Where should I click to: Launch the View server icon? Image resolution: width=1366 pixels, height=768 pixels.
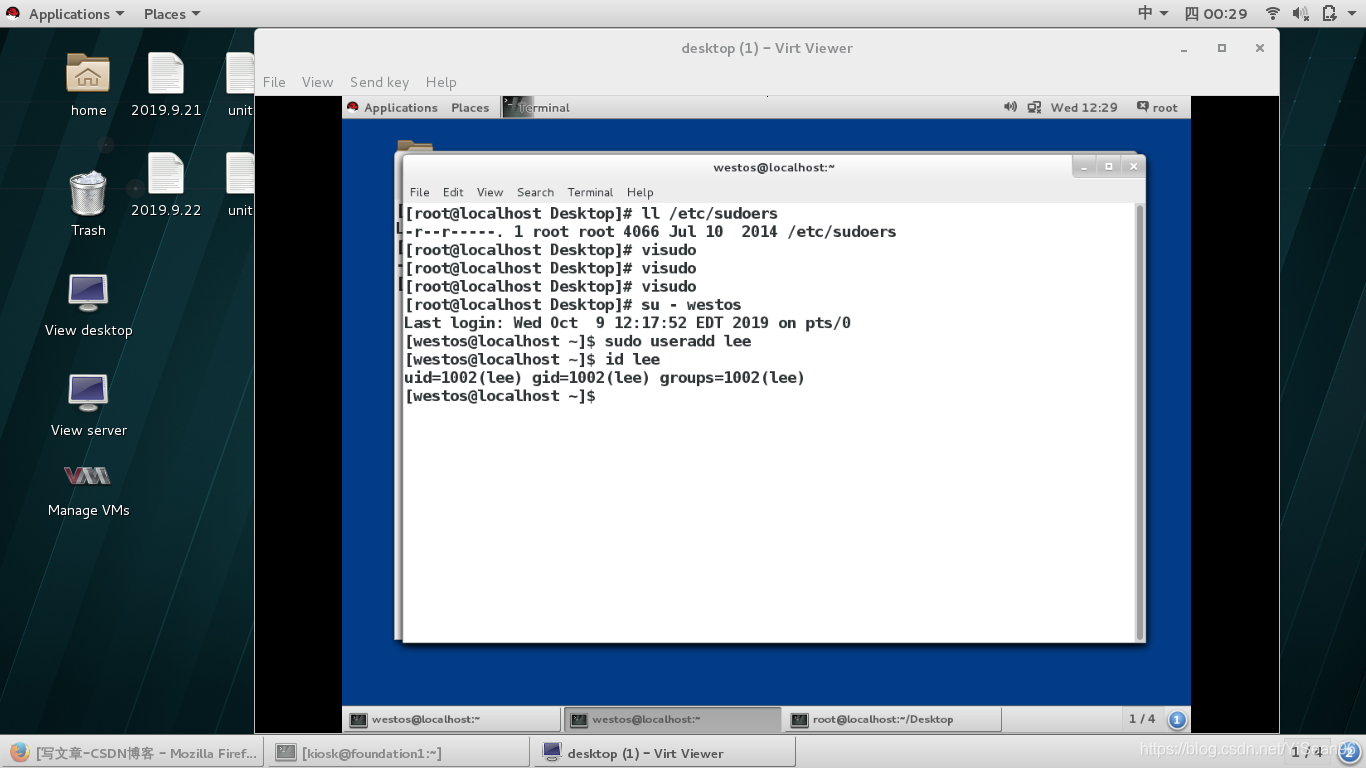88,404
